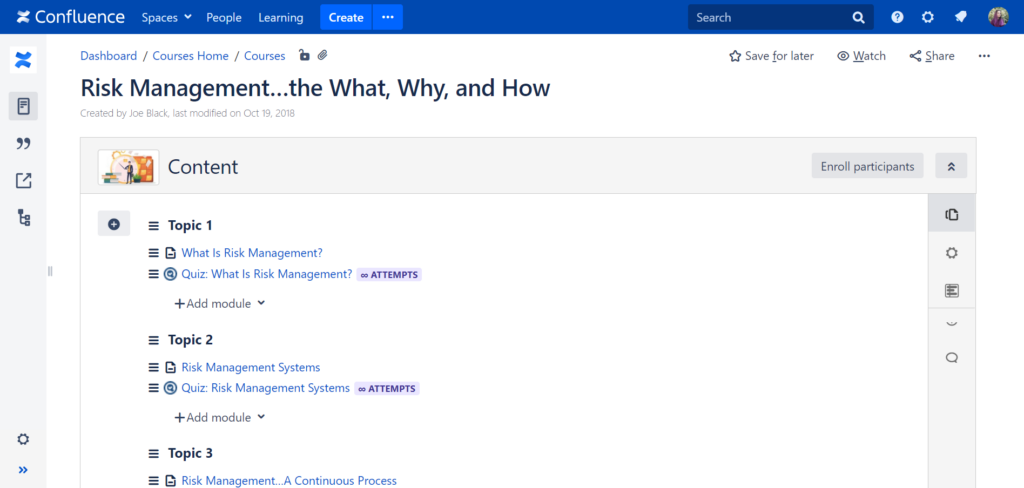The image size is (1024, 488).
Task: Open the Pages icon in left sidebar
Action: (x=23, y=106)
